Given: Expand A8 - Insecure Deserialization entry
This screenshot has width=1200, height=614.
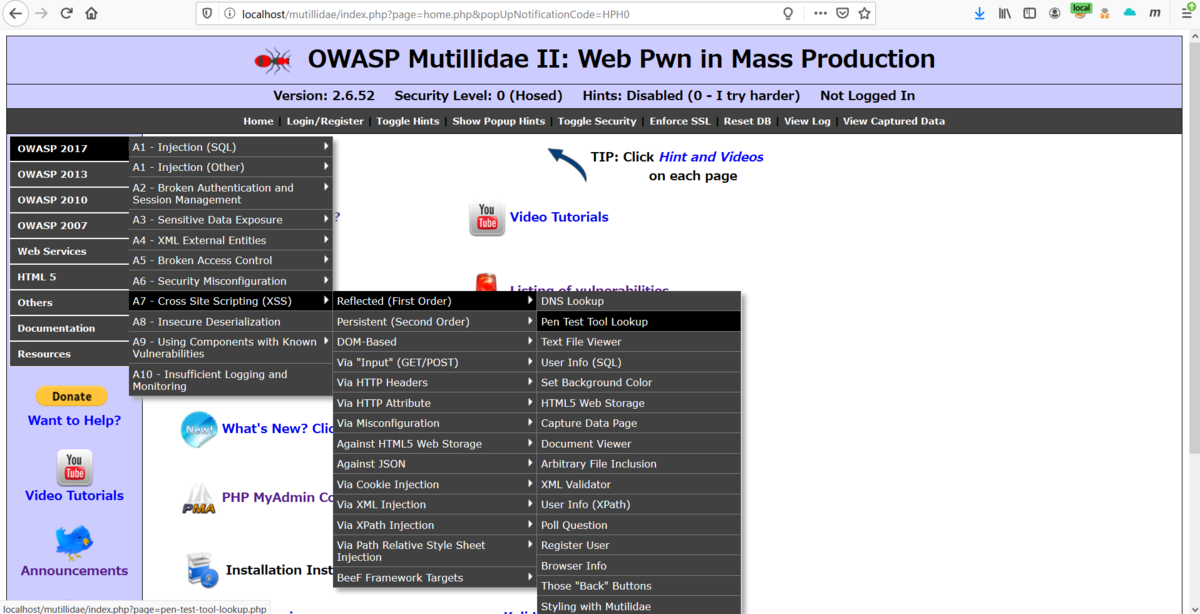Looking at the screenshot, I should tap(231, 322).
